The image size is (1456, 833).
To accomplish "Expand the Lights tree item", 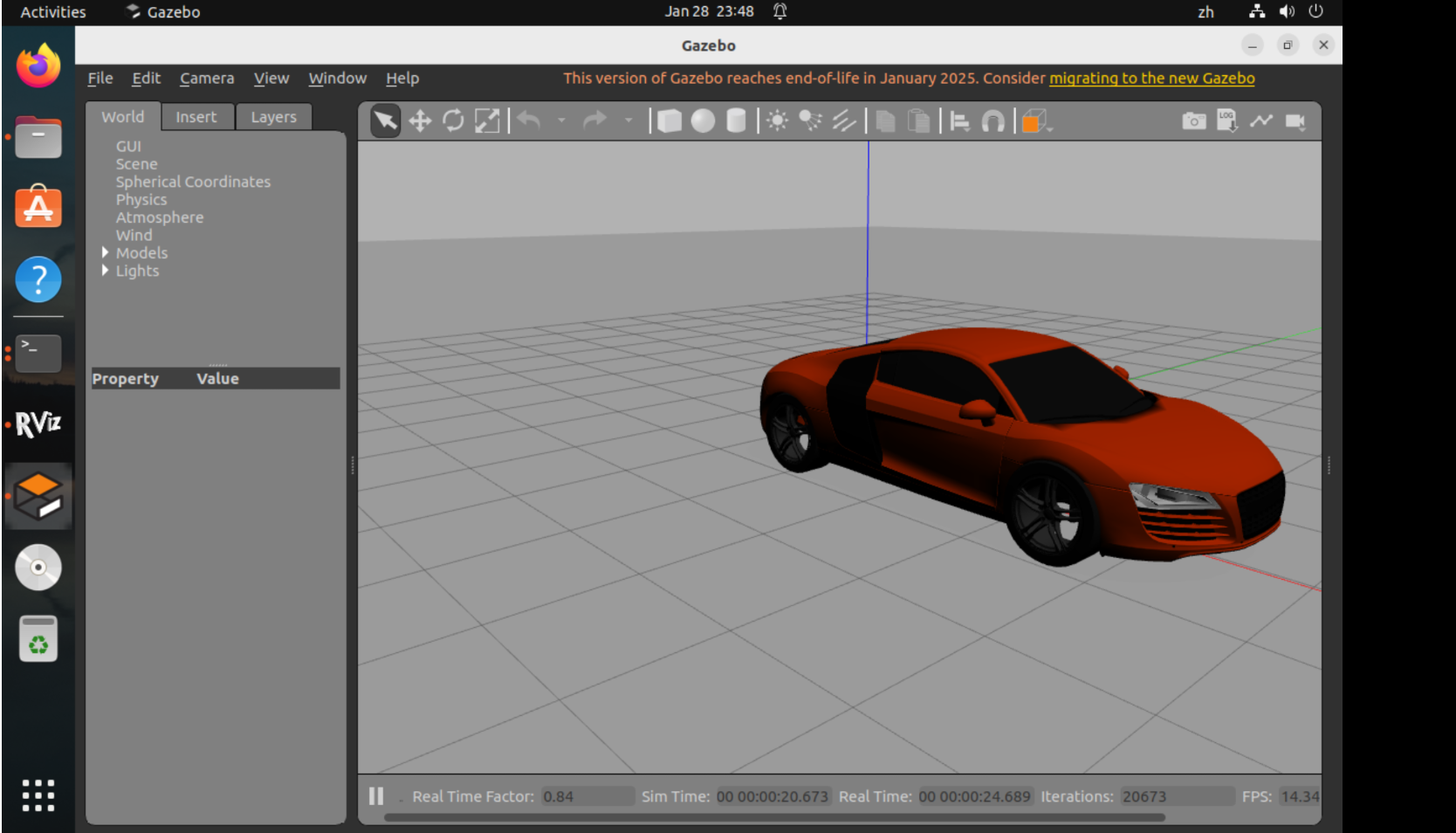I will [105, 271].
